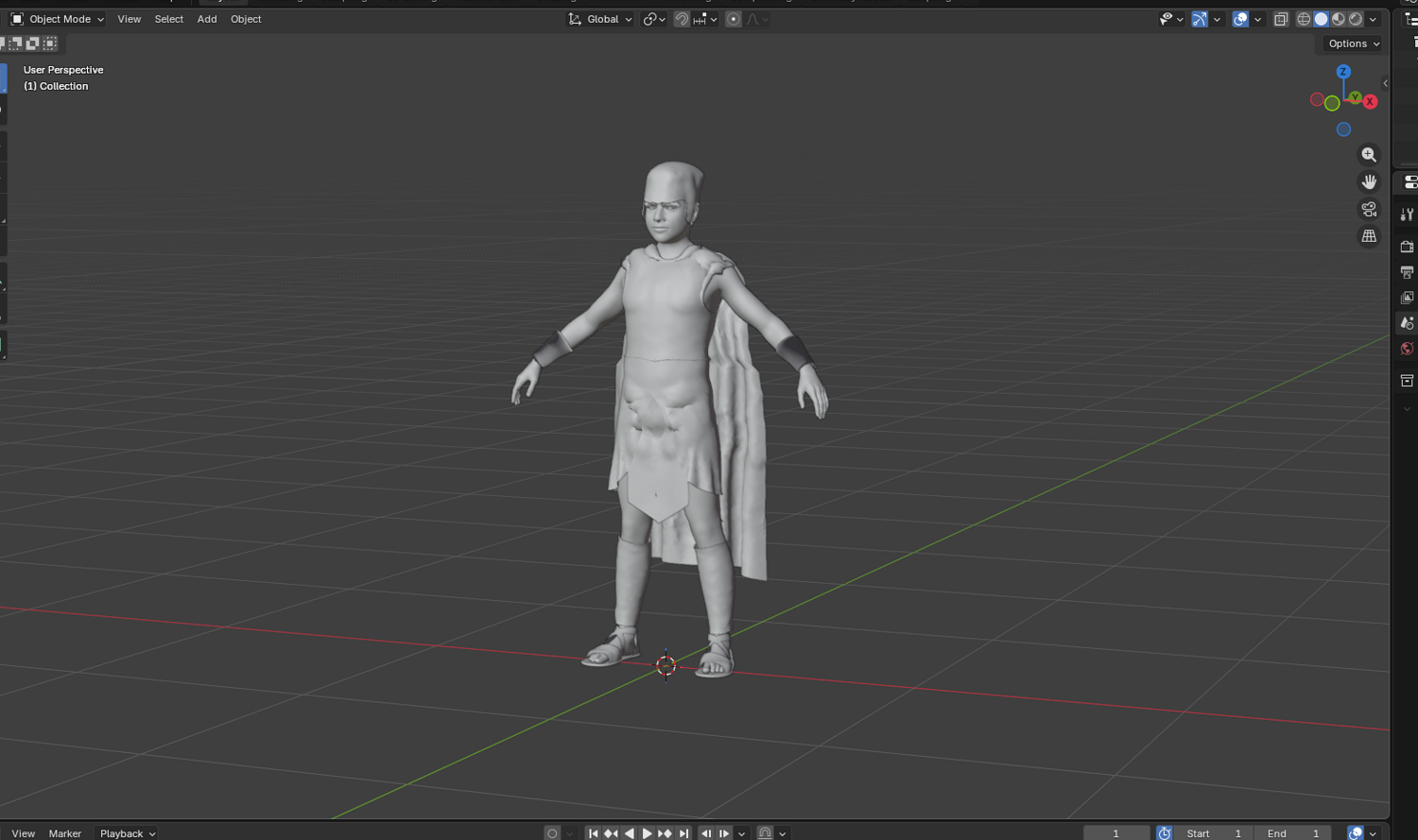Open the Object Mode dropdown
Image resolution: width=1418 pixels, height=840 pixels.
coord(58,19)
